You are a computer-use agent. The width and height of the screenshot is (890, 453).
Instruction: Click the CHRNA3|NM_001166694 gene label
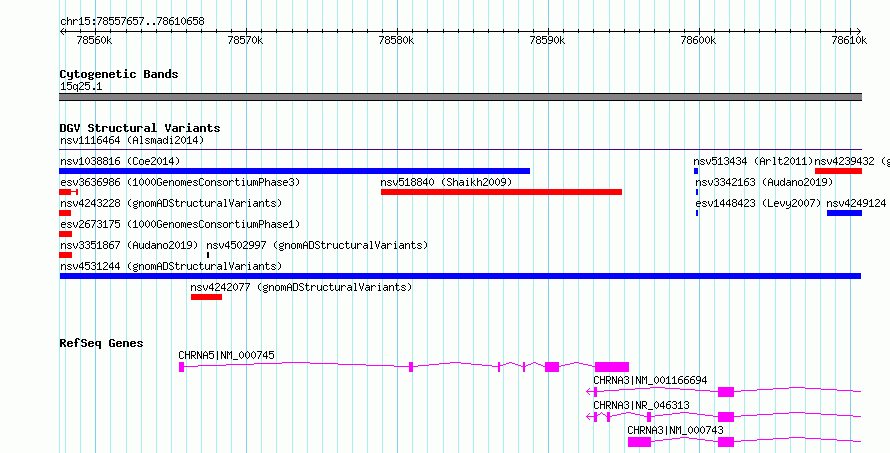pyautogui.click(x=650, y=380)
